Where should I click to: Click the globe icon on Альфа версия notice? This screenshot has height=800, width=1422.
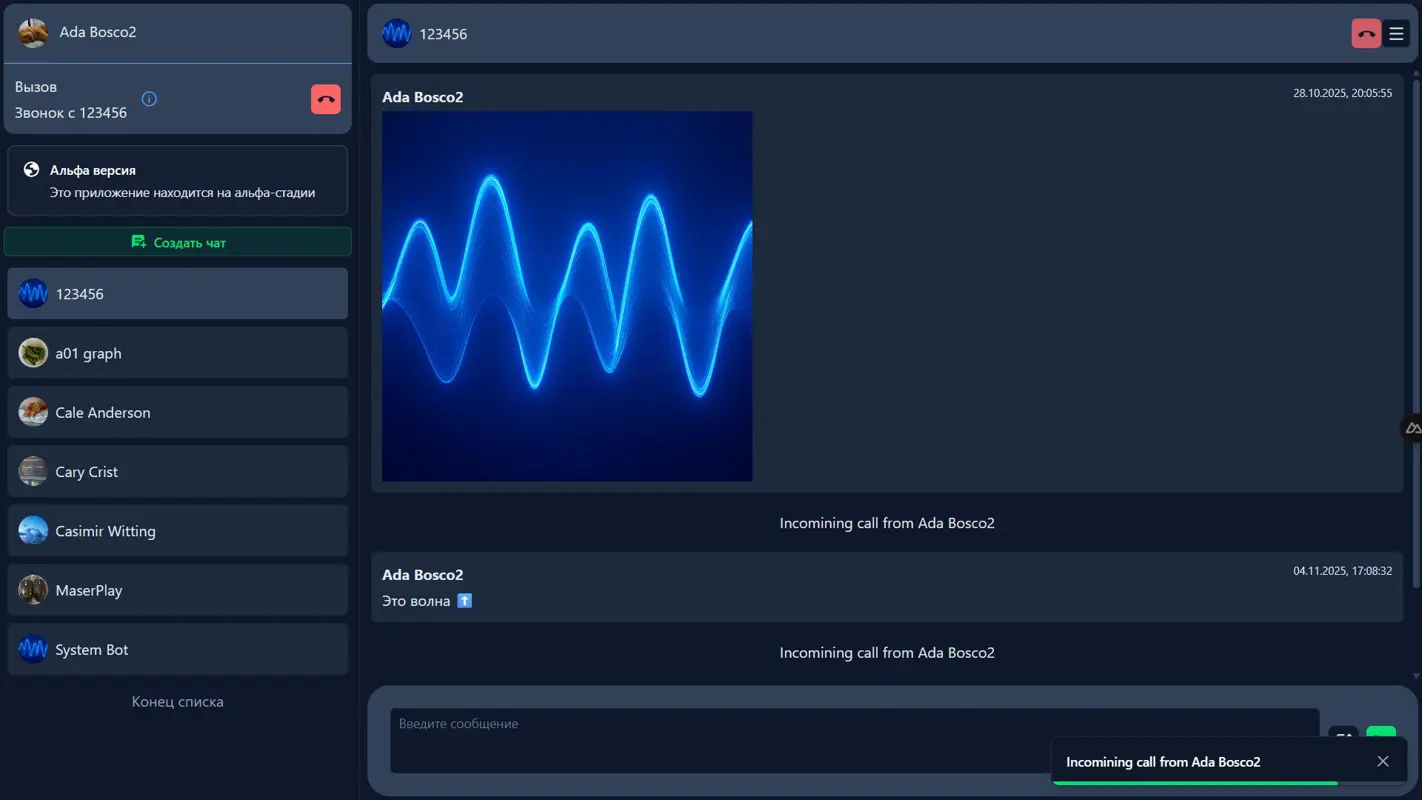pyautogui.click(x=31, y=169)
